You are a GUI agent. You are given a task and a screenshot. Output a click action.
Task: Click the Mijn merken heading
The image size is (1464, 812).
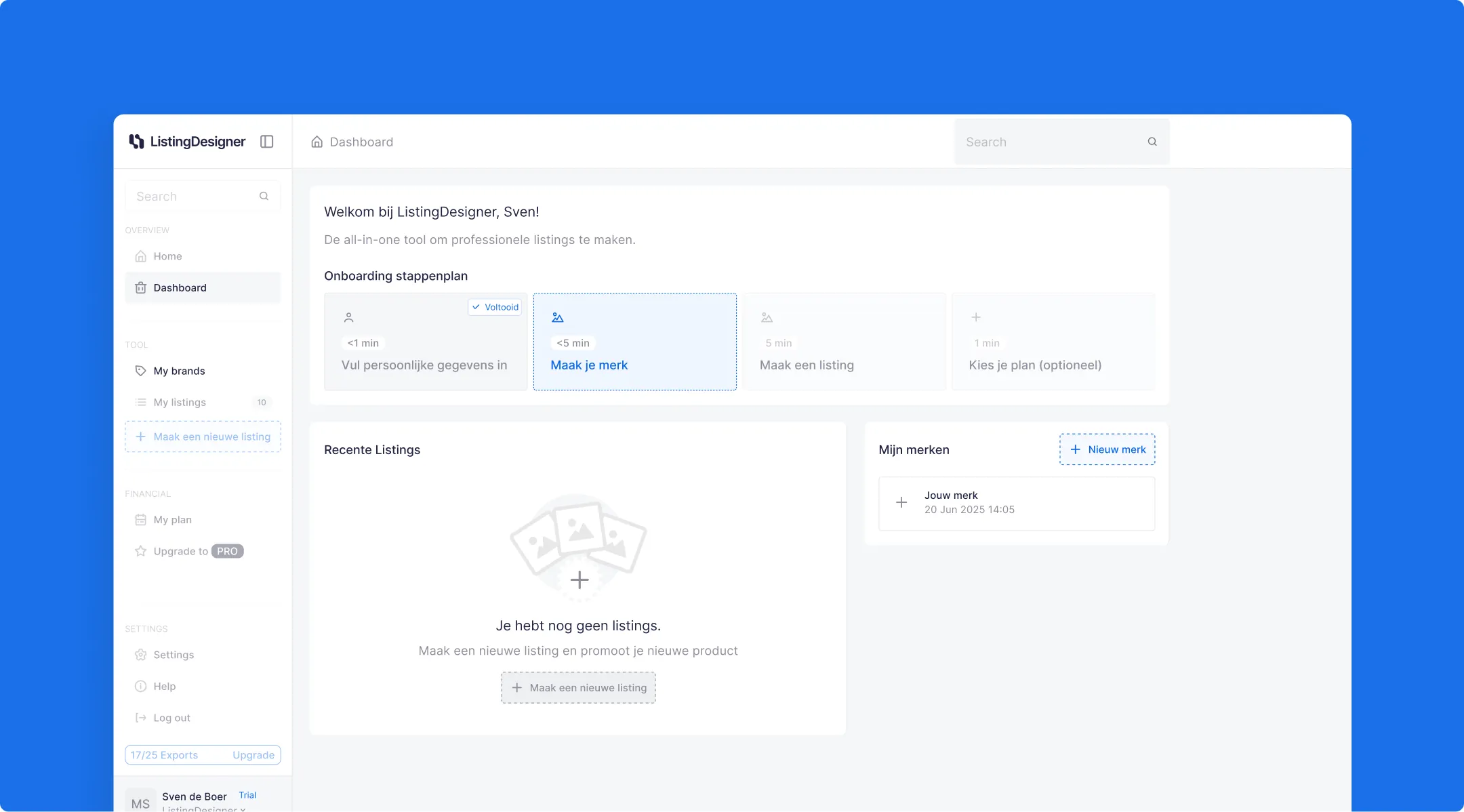click(x=914, y=449)
